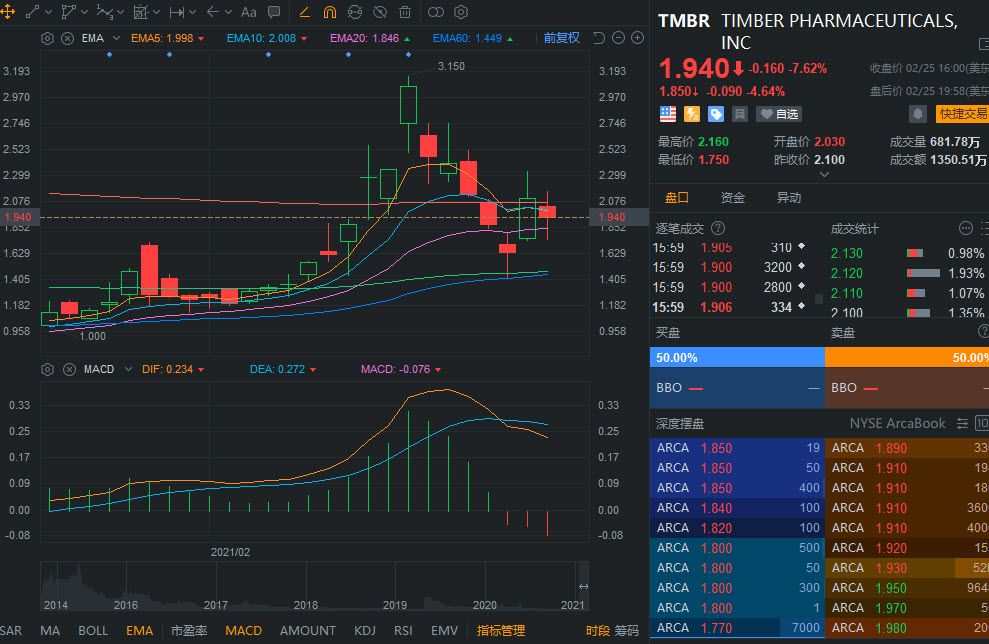The height and width of the screenshot is (644, 989).
Task: Click the overlapping circles compare icon
Action: point(436,11)
